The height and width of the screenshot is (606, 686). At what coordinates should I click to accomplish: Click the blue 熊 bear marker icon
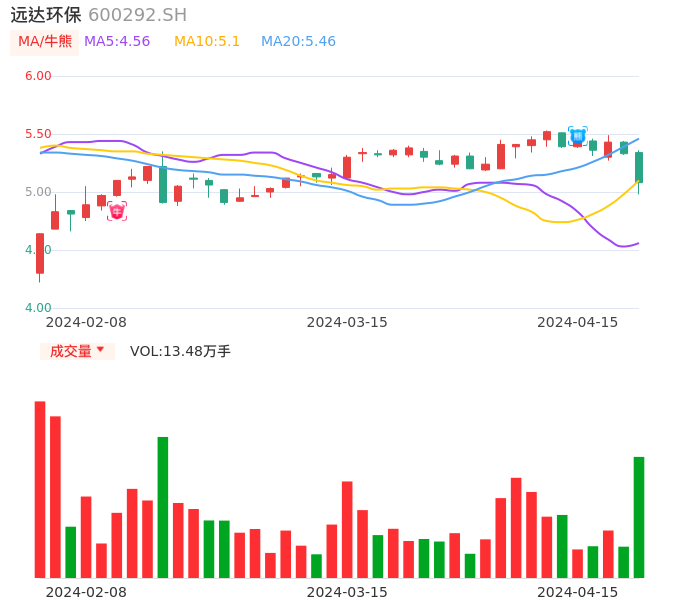click(578, 136)
